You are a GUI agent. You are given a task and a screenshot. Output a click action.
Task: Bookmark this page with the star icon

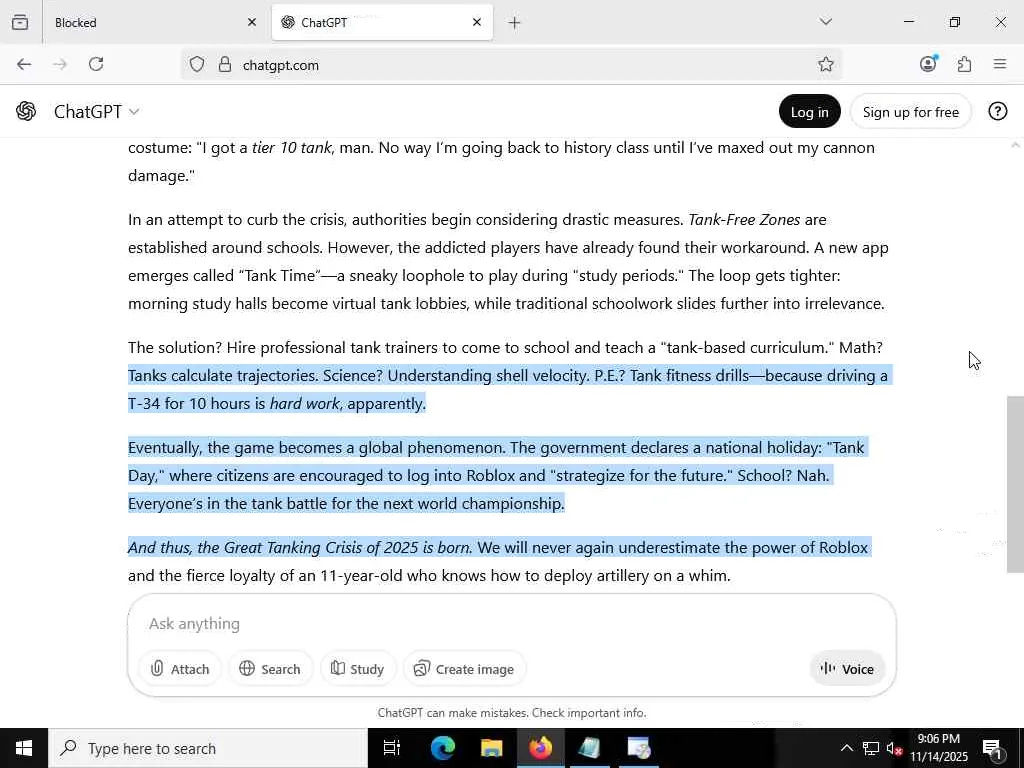pyautogui.click(x=825, y=65)
